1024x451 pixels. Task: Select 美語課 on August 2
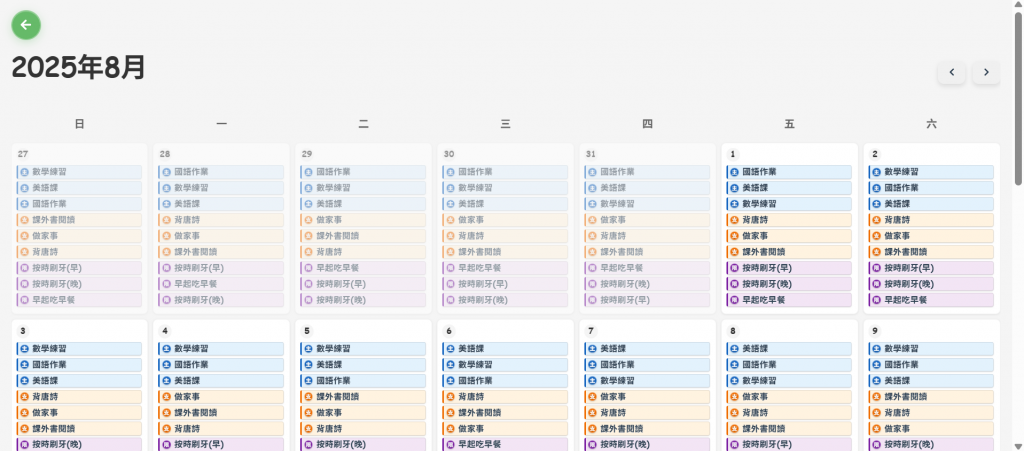pyautogui.click(x=931, y=204)
